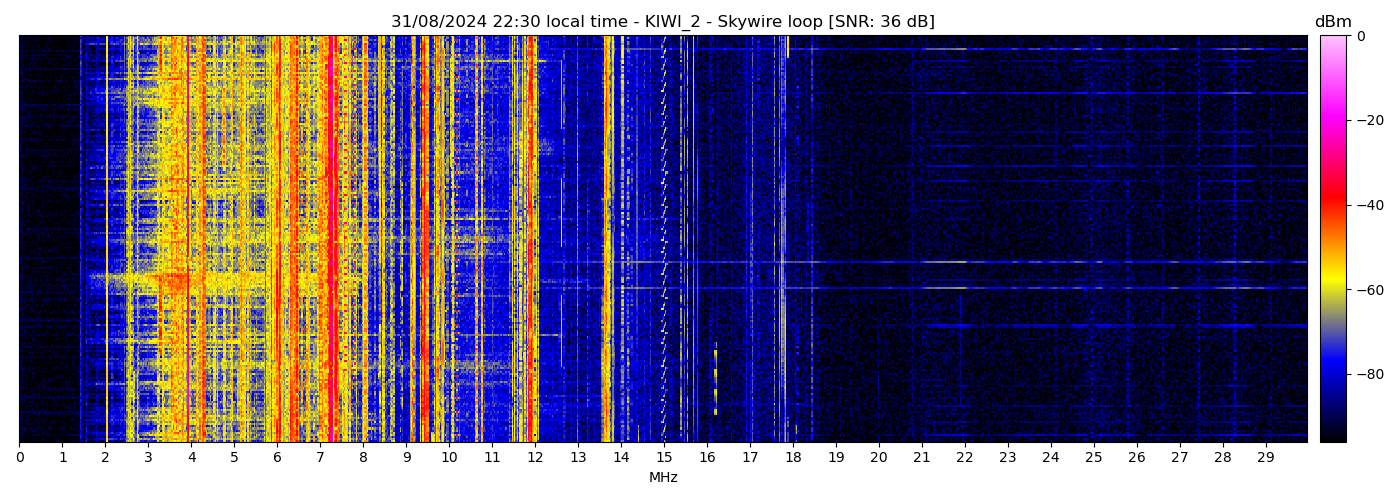Click the 10 MHz x-axis tick label

[x=449, y=458]
